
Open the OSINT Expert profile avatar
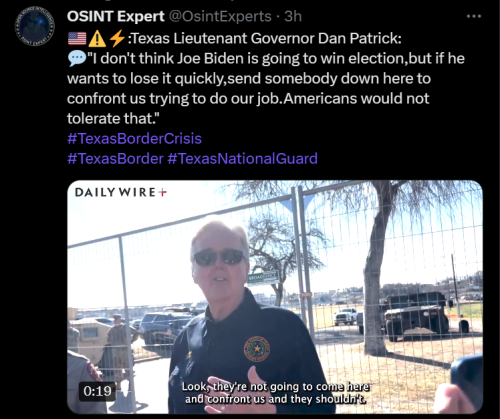[x=34, y=27]
